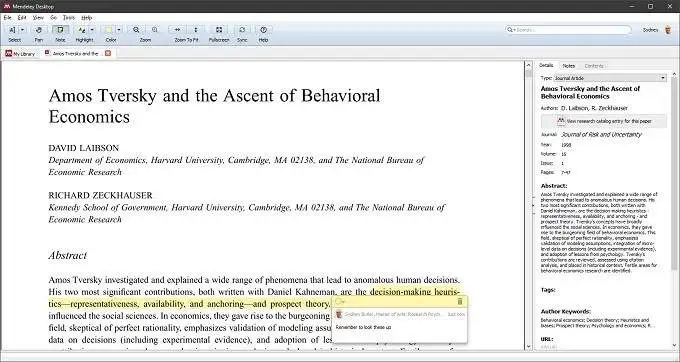Click the authors D. Laibson, R. Zeckhauser

(x=594, y=108)
